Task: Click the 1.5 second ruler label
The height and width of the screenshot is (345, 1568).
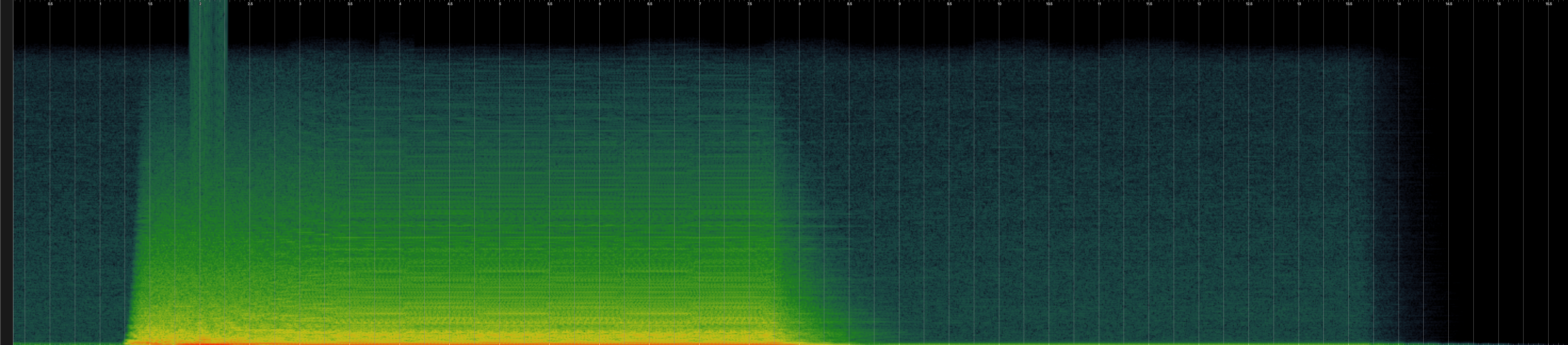Action: tap(150, 4)
